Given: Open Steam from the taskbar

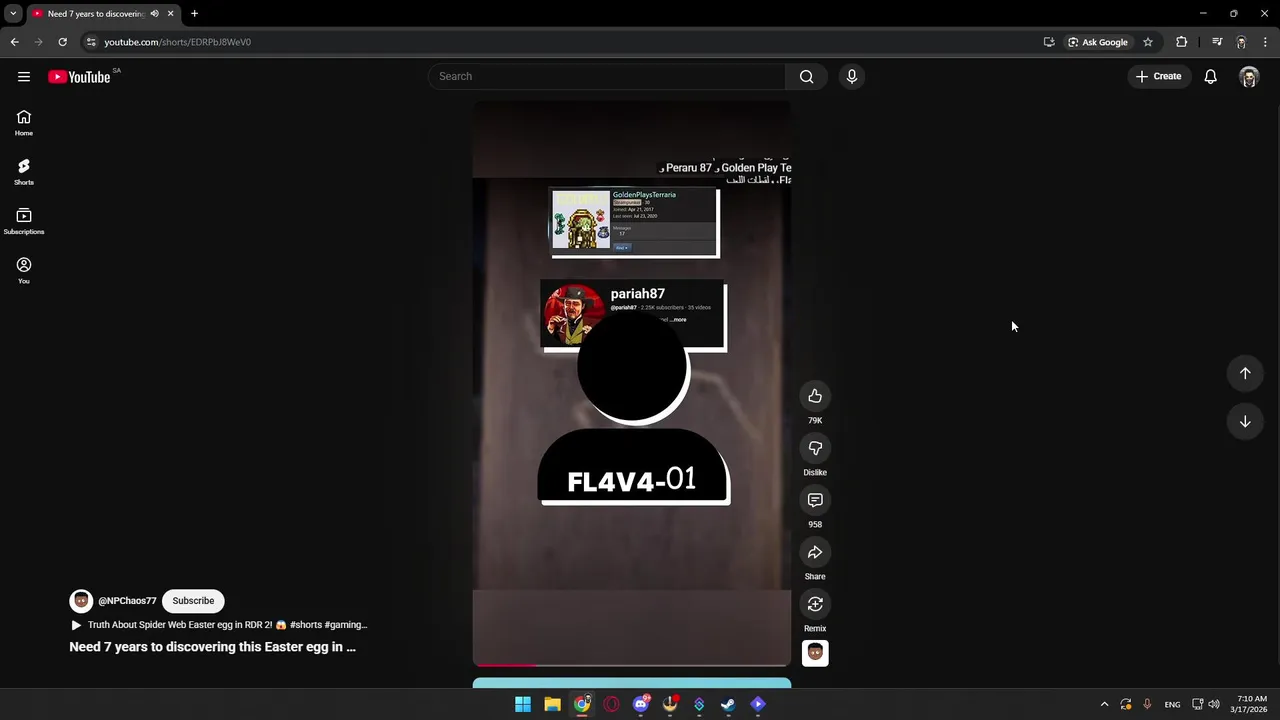Looking at the screenshot, I should 729,704.
